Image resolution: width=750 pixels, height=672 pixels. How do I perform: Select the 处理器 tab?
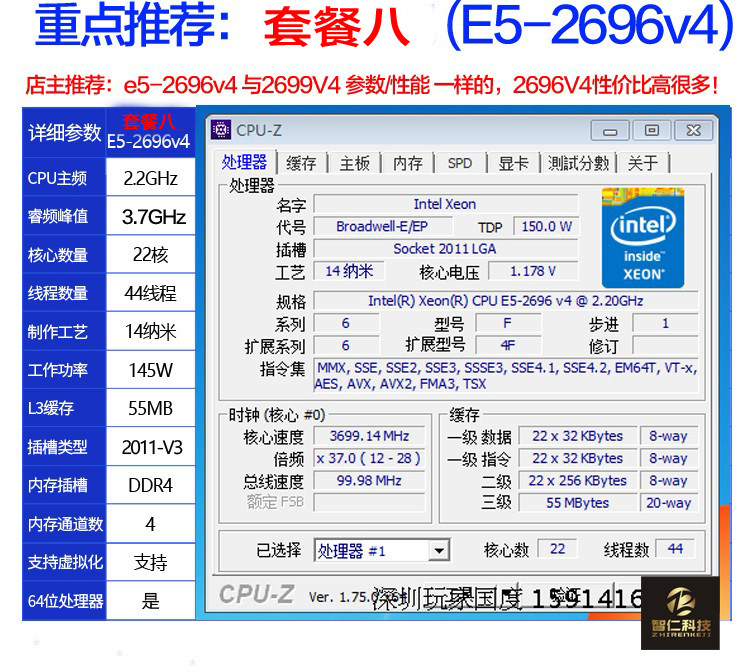point(244,163)
